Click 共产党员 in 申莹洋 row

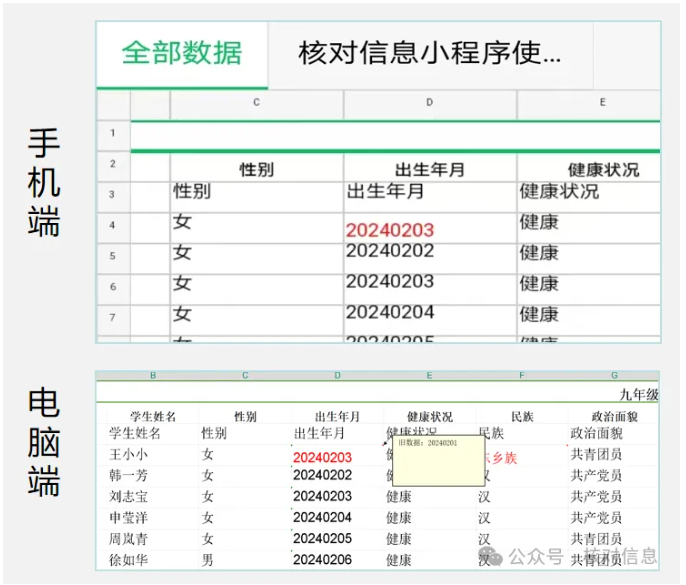click(x=614, y=518)
